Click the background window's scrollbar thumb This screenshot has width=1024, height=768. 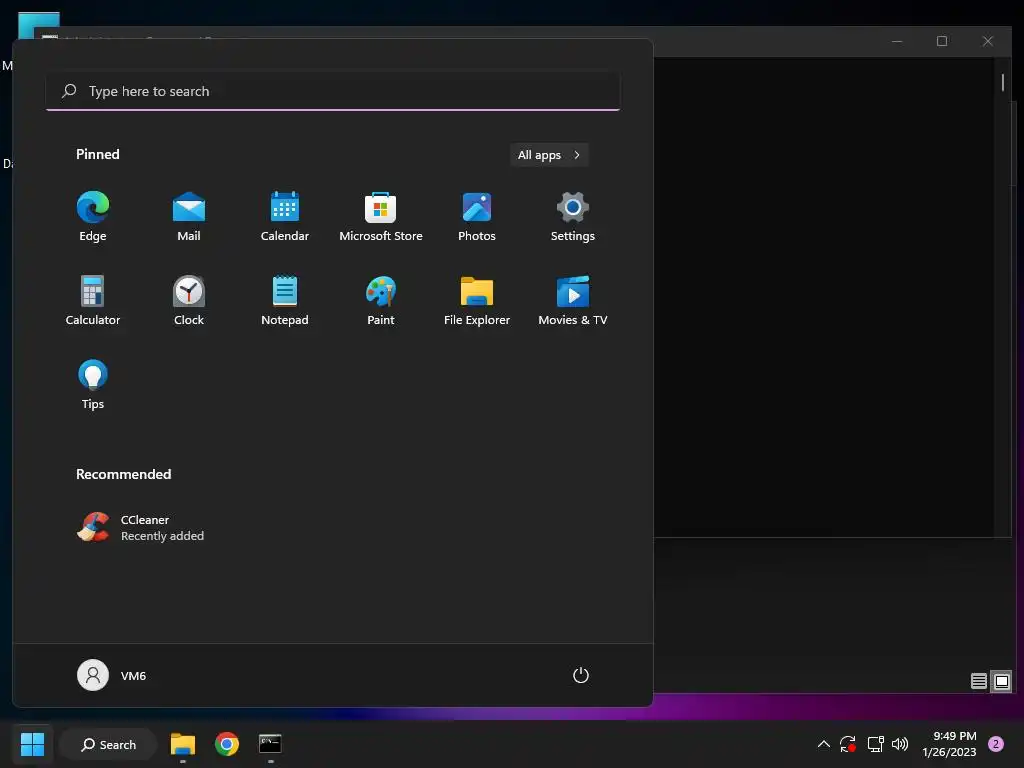coord(1003,82)
